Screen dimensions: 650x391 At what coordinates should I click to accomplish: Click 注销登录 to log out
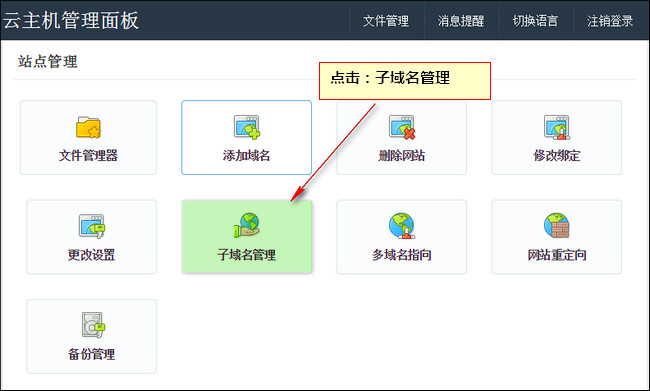(x=610, y=21)
